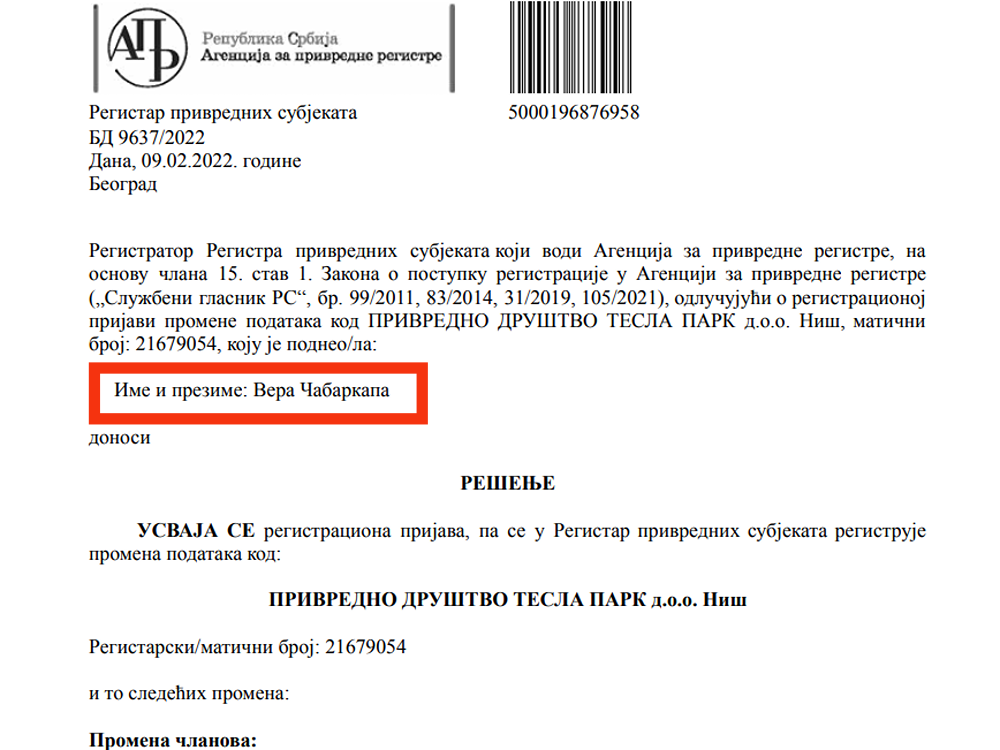This screenshot has width=1000, height=750.
Task: Click the date line Дана, 09.02.2022. године
Action: [195, 161]
